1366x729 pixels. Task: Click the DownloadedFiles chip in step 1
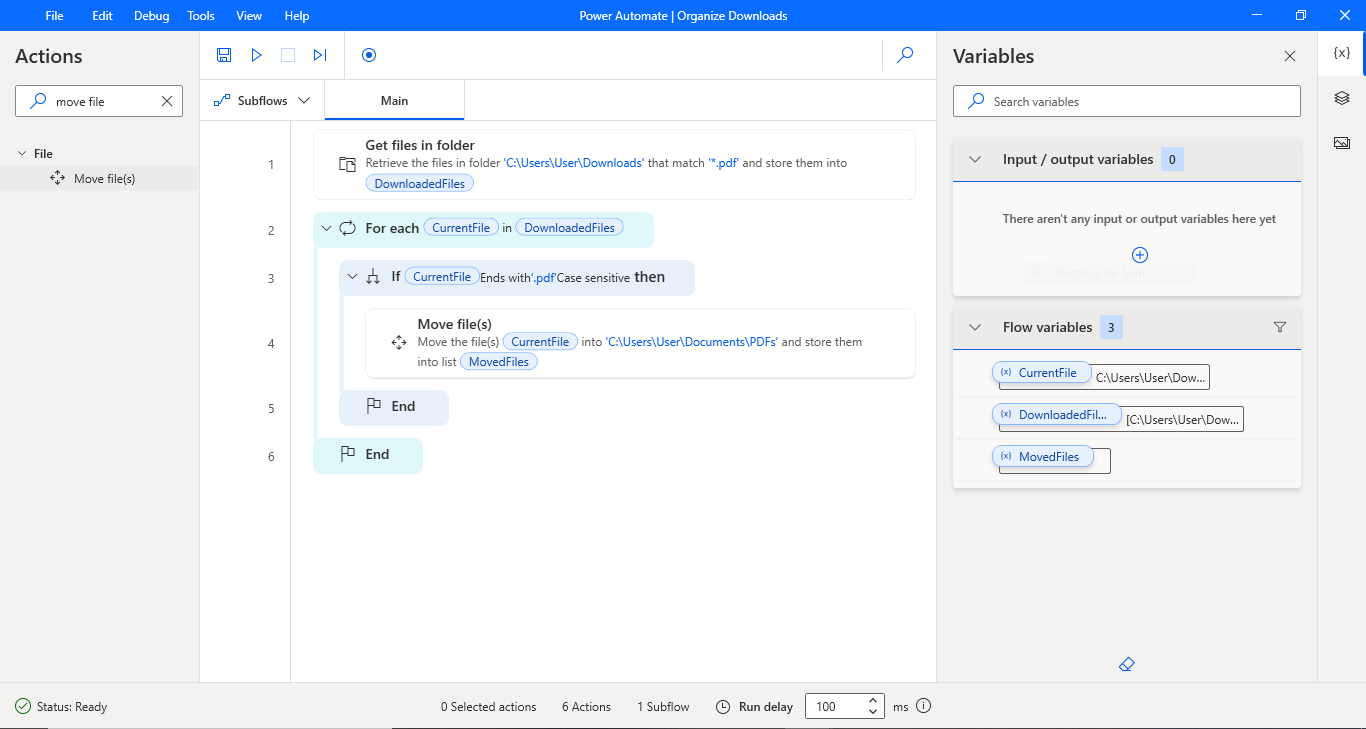(420, 183)
